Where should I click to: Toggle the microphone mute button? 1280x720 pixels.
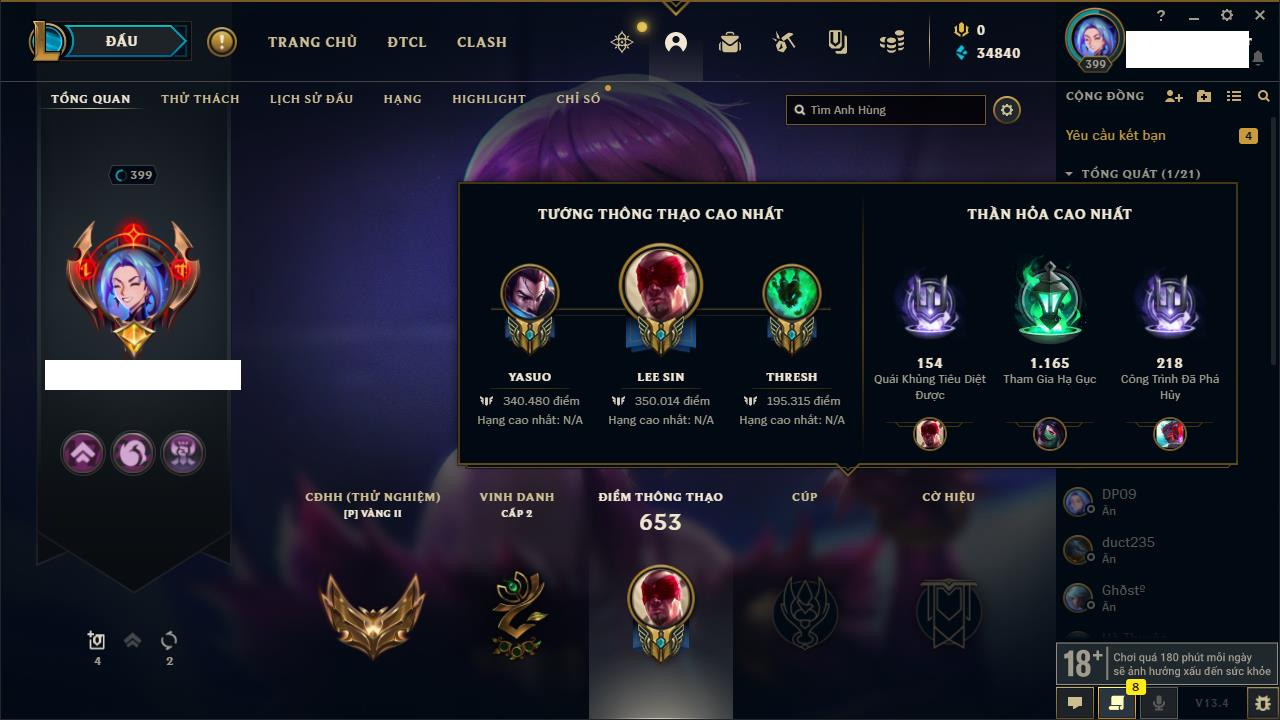pos(1158,703)
